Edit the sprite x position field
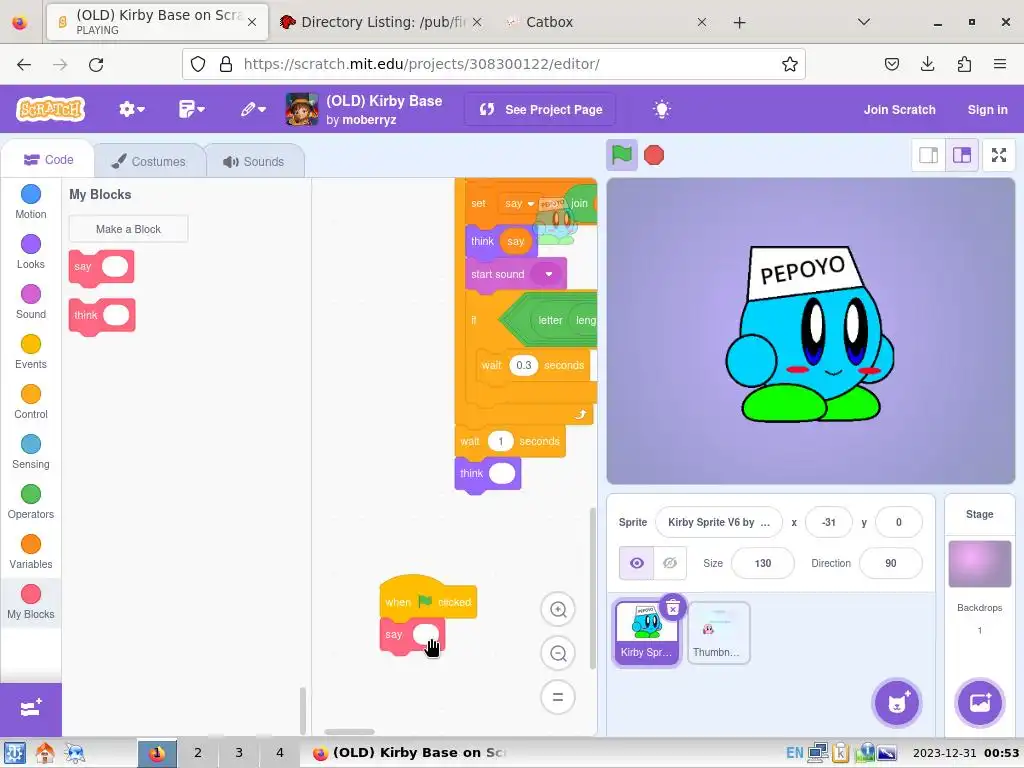The image size is (1024, 768). click(x=828, y=522)
